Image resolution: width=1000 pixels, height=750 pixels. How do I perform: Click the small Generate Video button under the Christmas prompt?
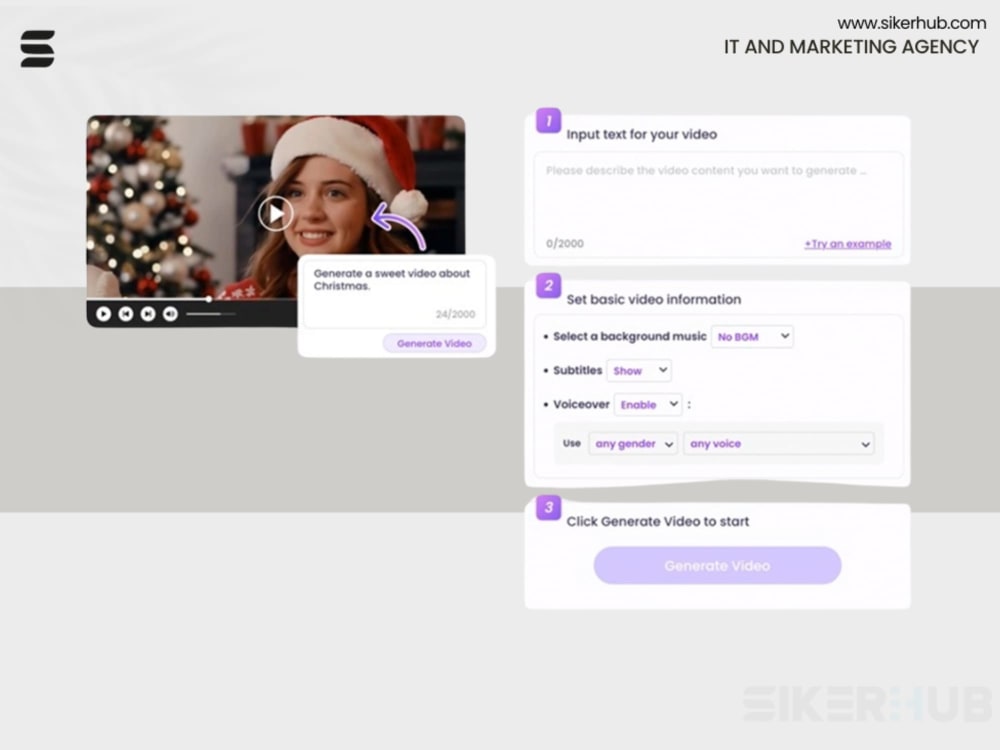pos(434,343)
